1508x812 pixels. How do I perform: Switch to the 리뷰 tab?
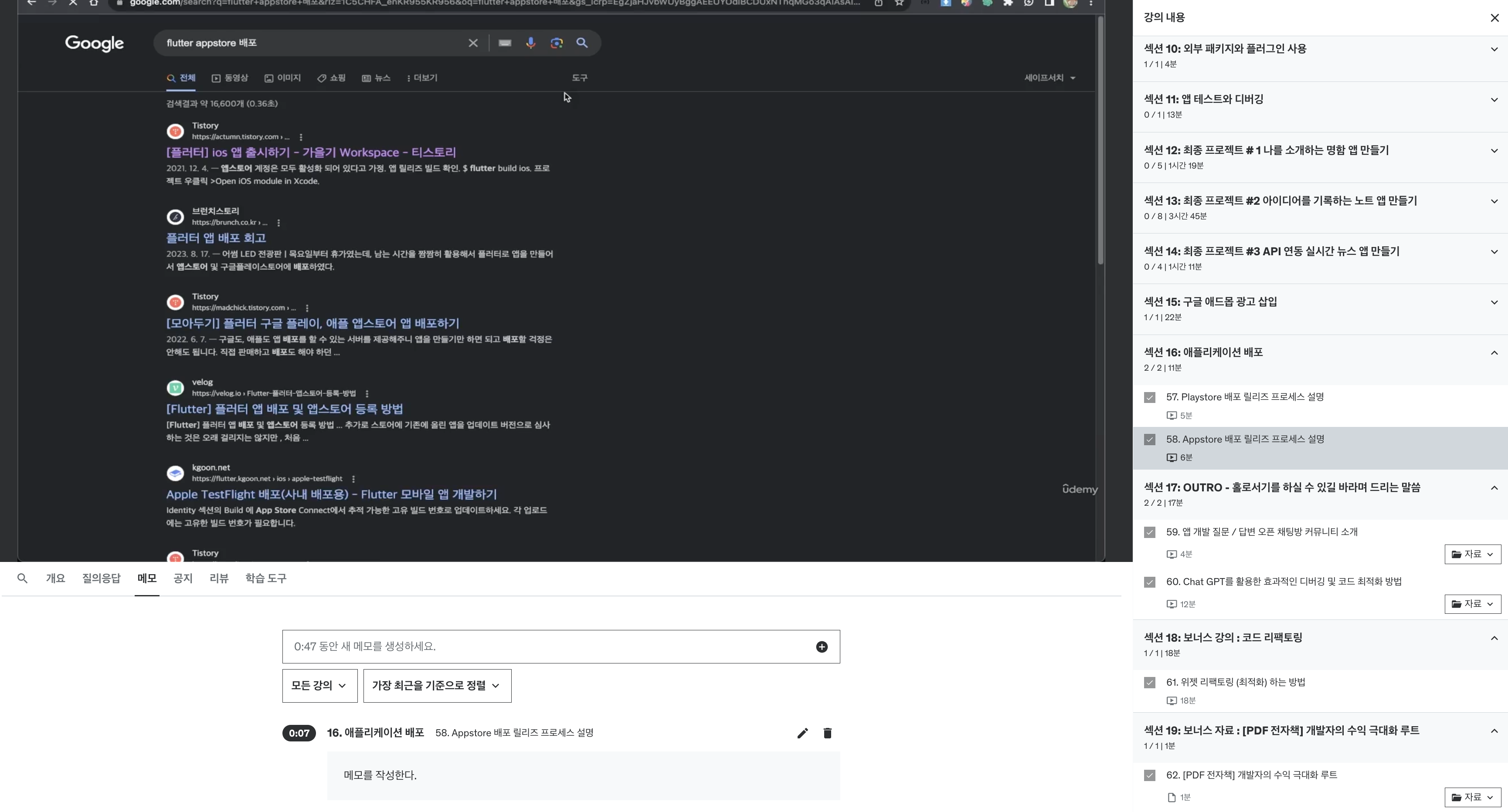219,579
